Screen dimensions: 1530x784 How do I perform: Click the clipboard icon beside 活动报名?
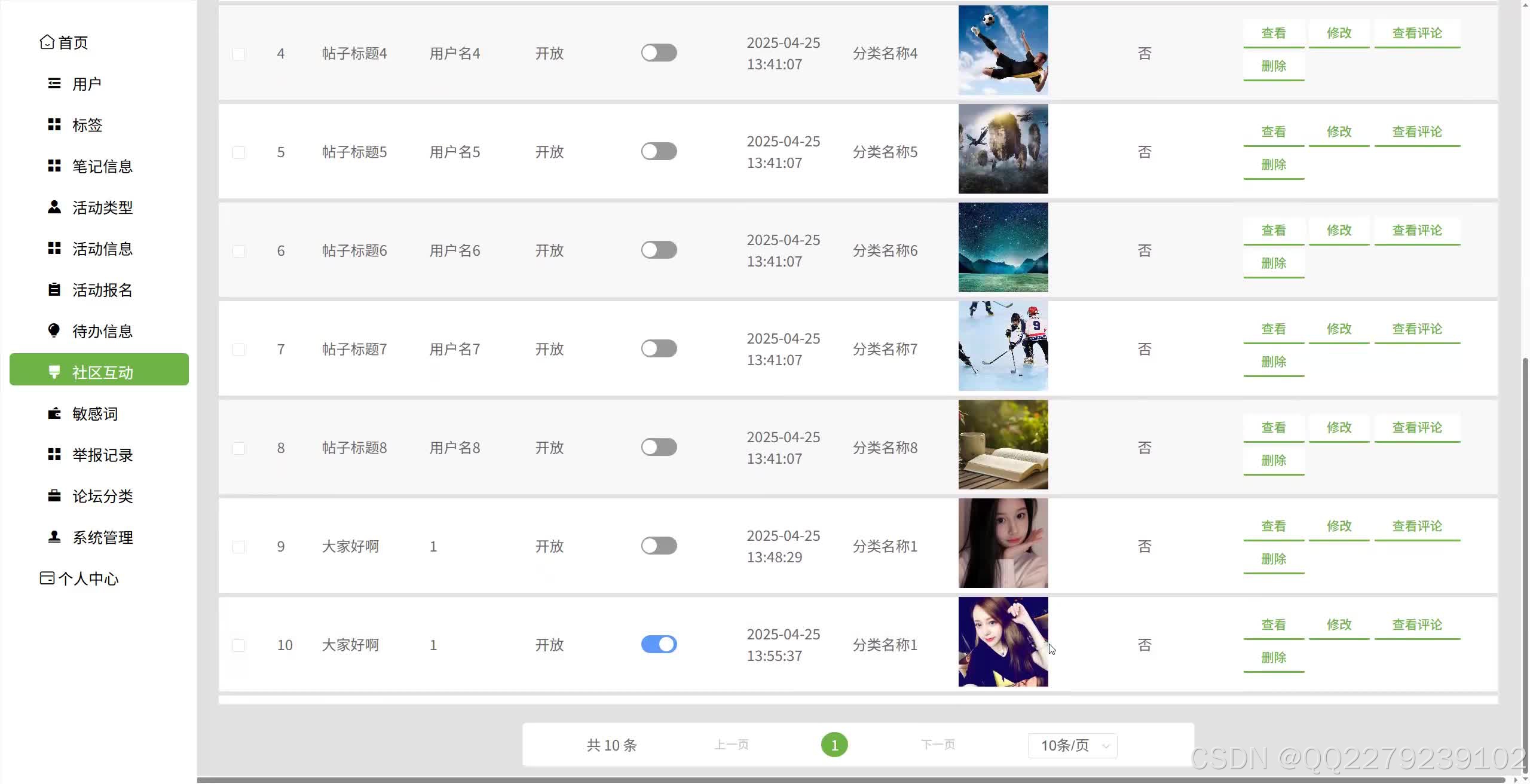[x=54, y=290]
